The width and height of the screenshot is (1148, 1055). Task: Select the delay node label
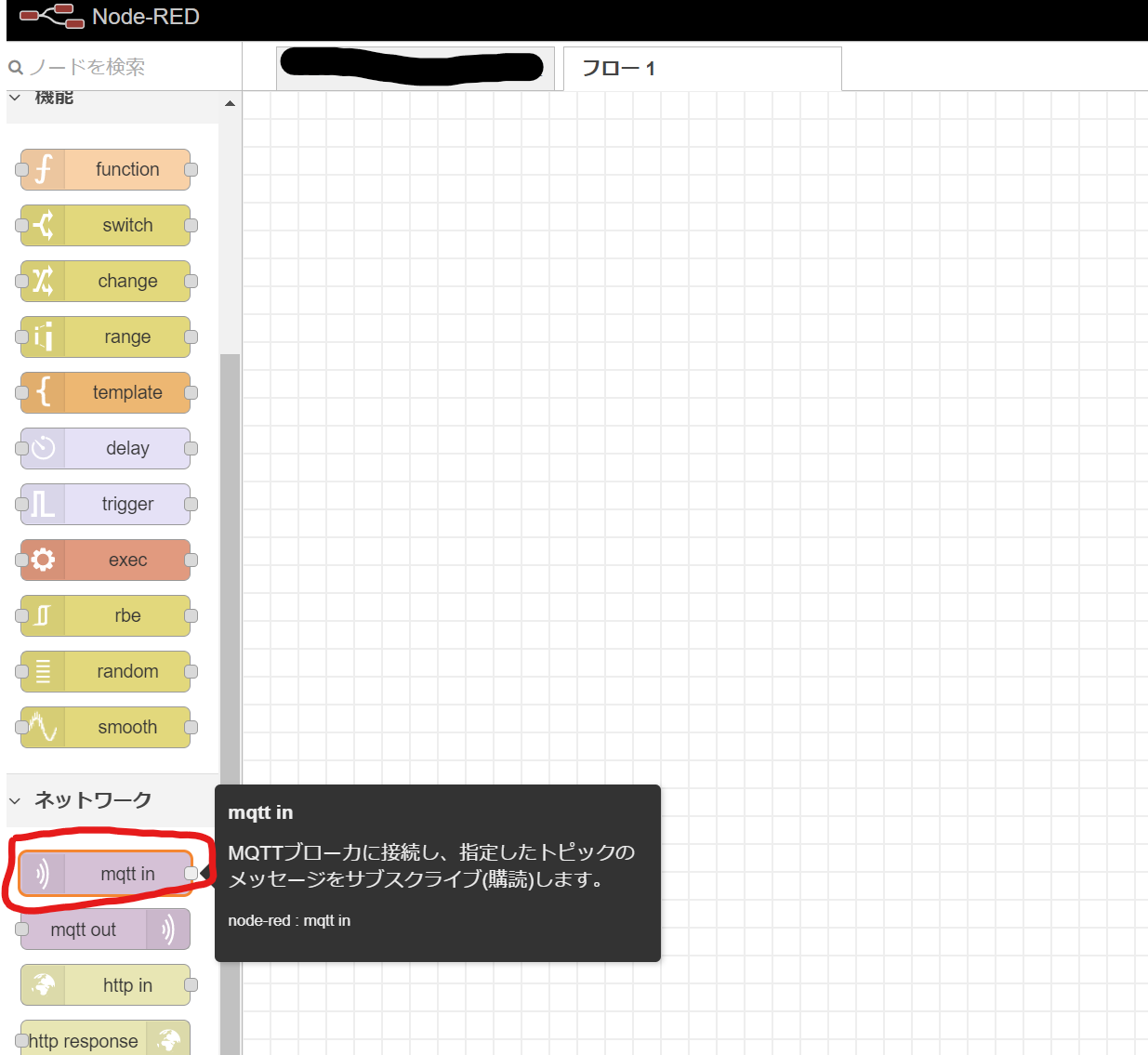[x=127, y=448]
